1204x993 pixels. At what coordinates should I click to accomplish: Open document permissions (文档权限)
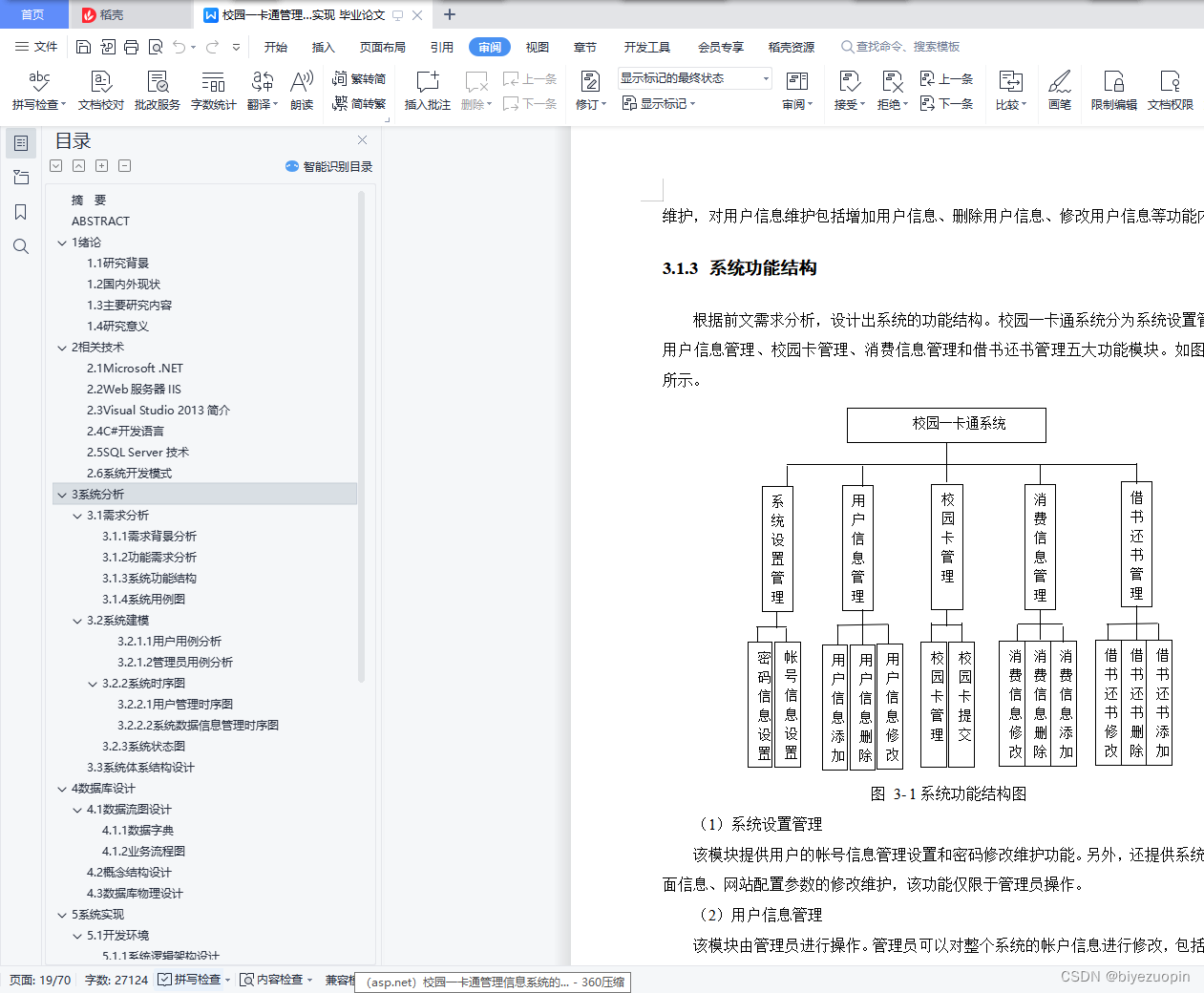tap(1171, 91)
